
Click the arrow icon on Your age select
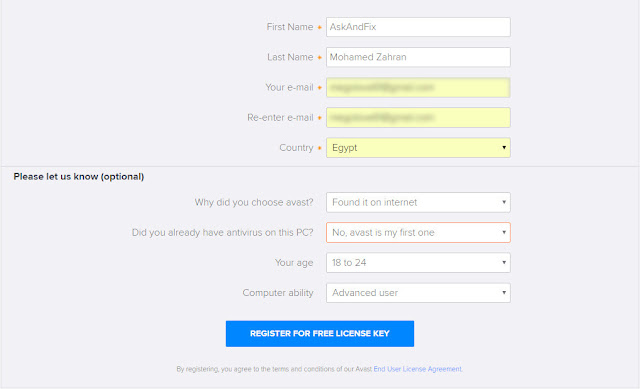point(504,263)
